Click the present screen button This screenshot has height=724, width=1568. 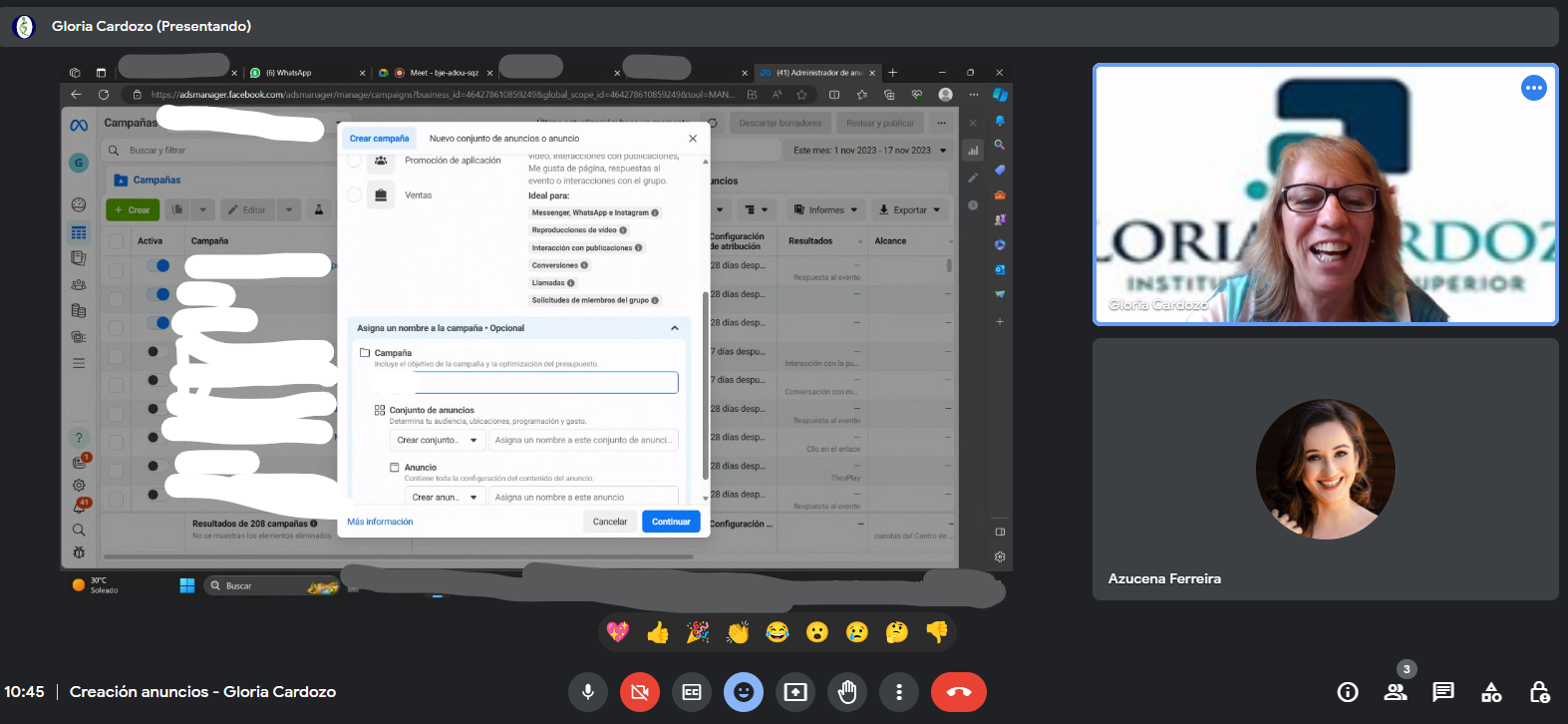pos(795,692)
